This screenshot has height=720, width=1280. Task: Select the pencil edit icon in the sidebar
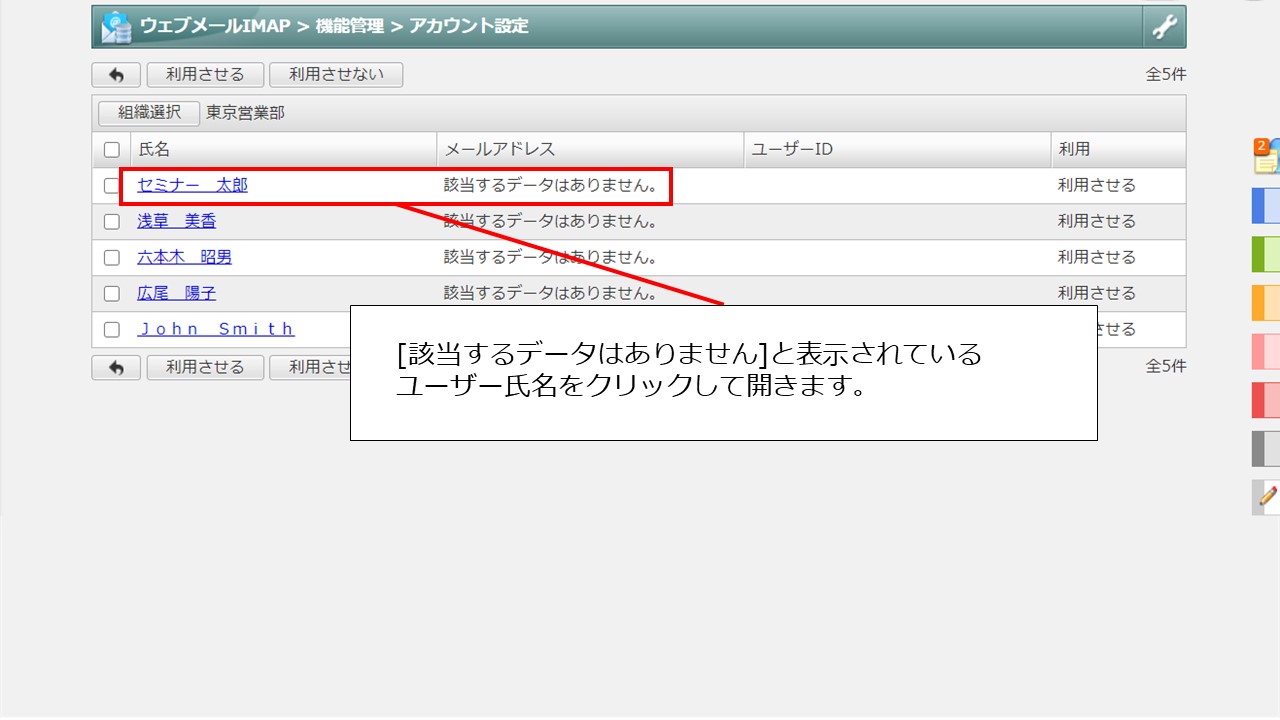pyautogui.click(x=1266, y=497)
